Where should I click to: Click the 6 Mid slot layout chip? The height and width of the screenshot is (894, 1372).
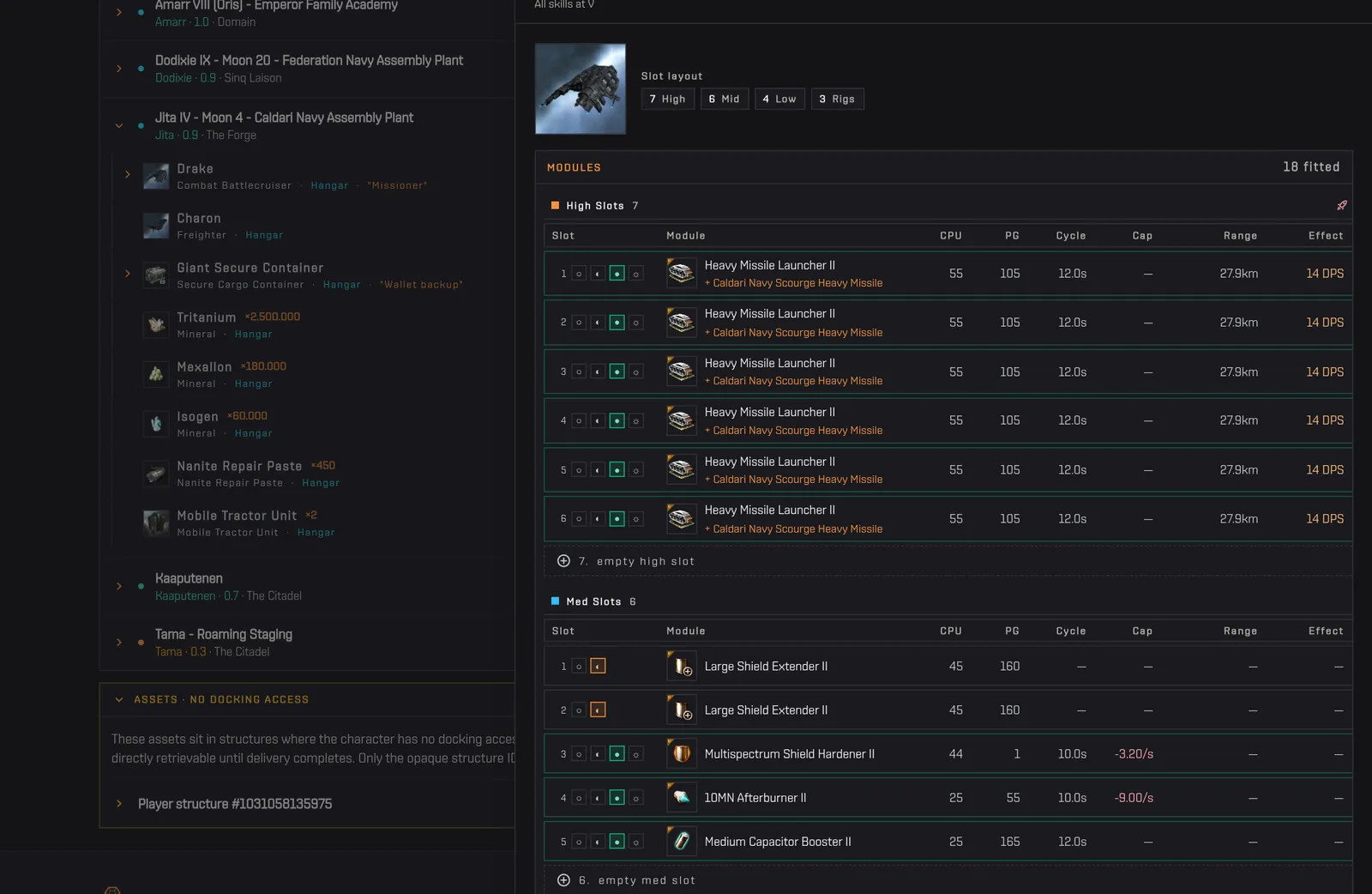tap(725, 99)
